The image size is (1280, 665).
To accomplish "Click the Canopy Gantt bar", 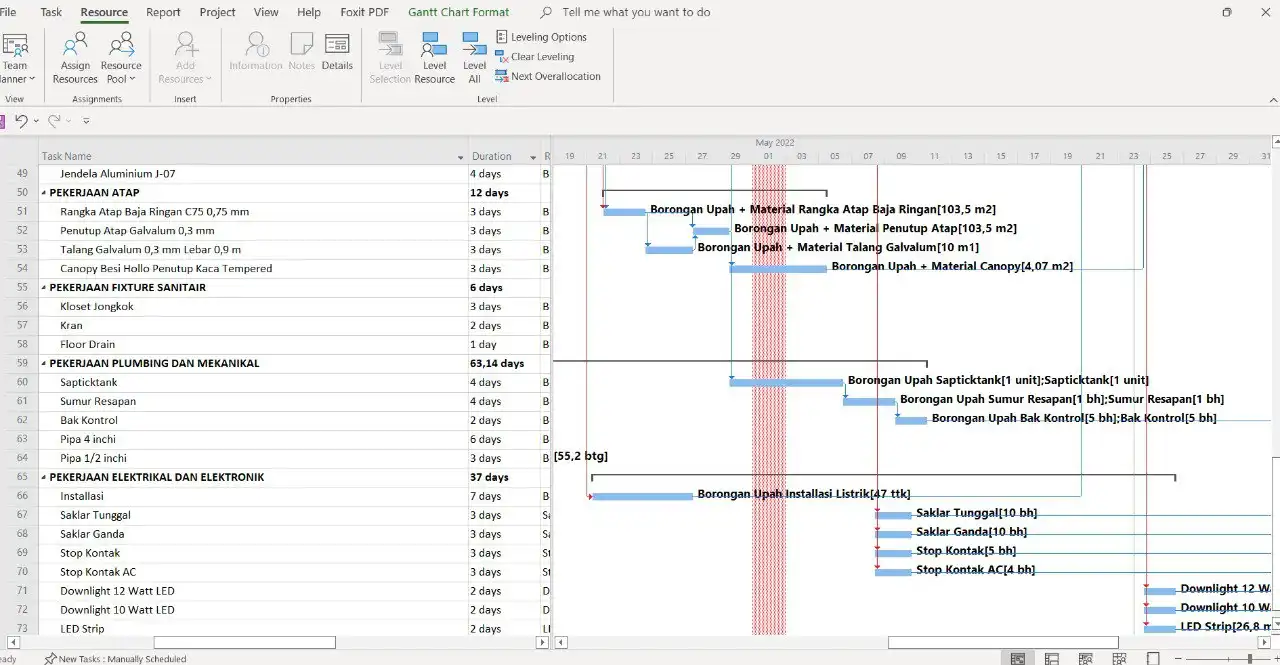I will tap(778, 268).
